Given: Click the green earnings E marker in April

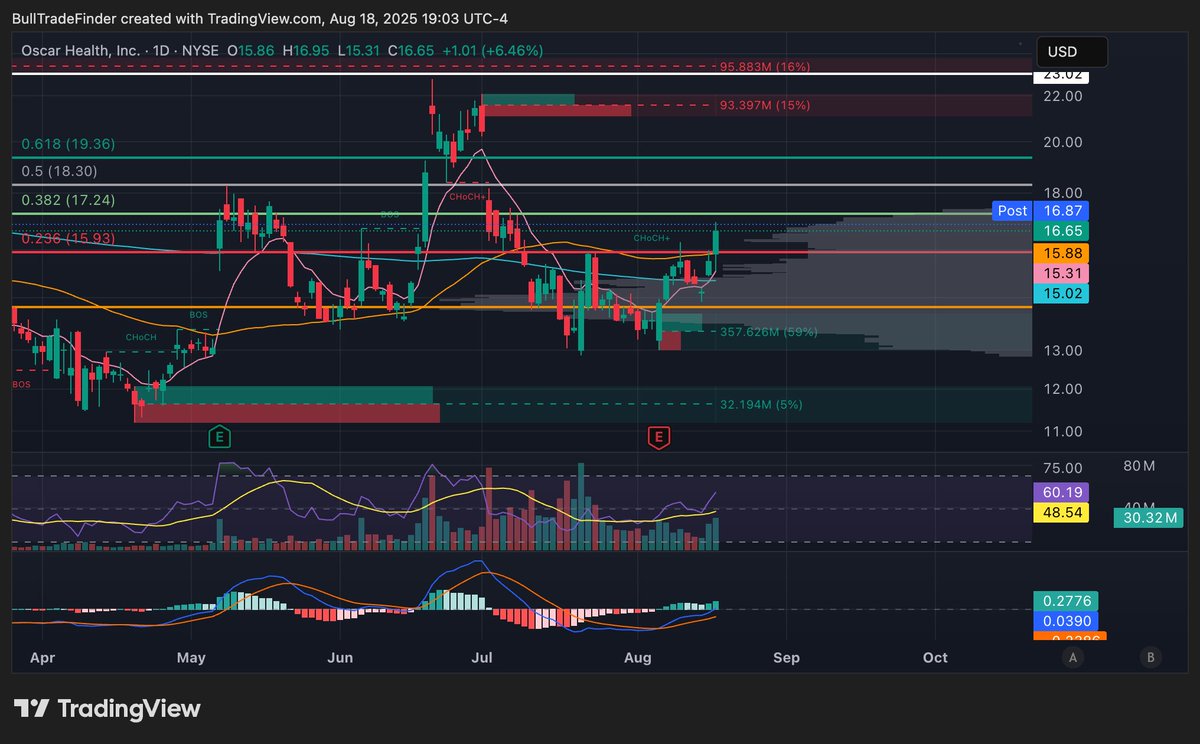Looking at the screenshot, I should coord(219,436).
